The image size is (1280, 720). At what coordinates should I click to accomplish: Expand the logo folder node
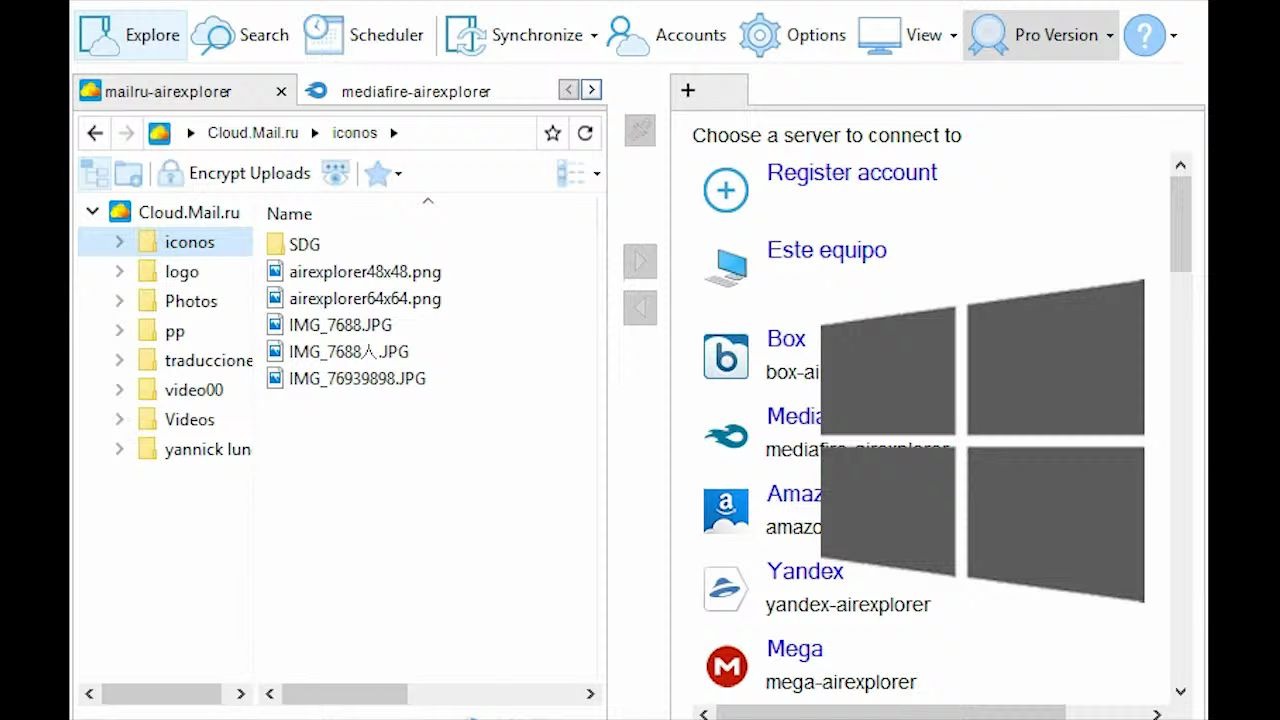tap(119, 272)
